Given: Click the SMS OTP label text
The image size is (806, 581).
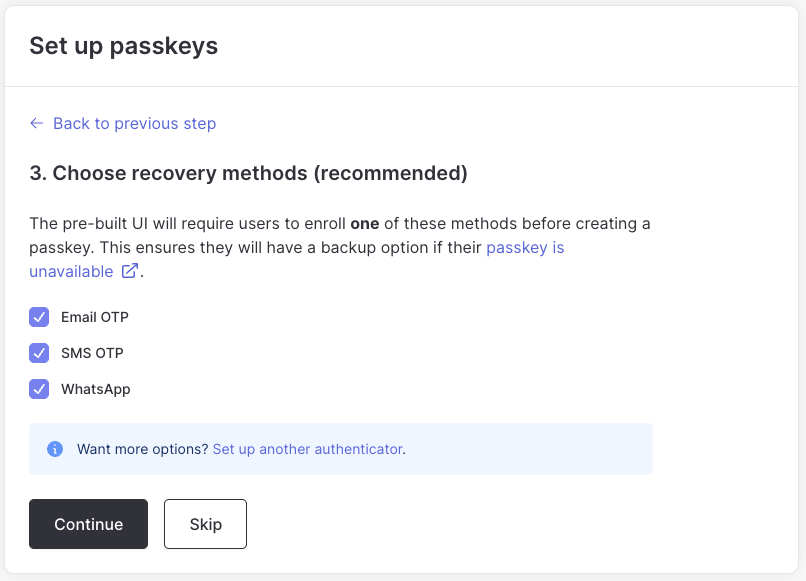Looking at the screenshot, I should click(x=92, y=353).
